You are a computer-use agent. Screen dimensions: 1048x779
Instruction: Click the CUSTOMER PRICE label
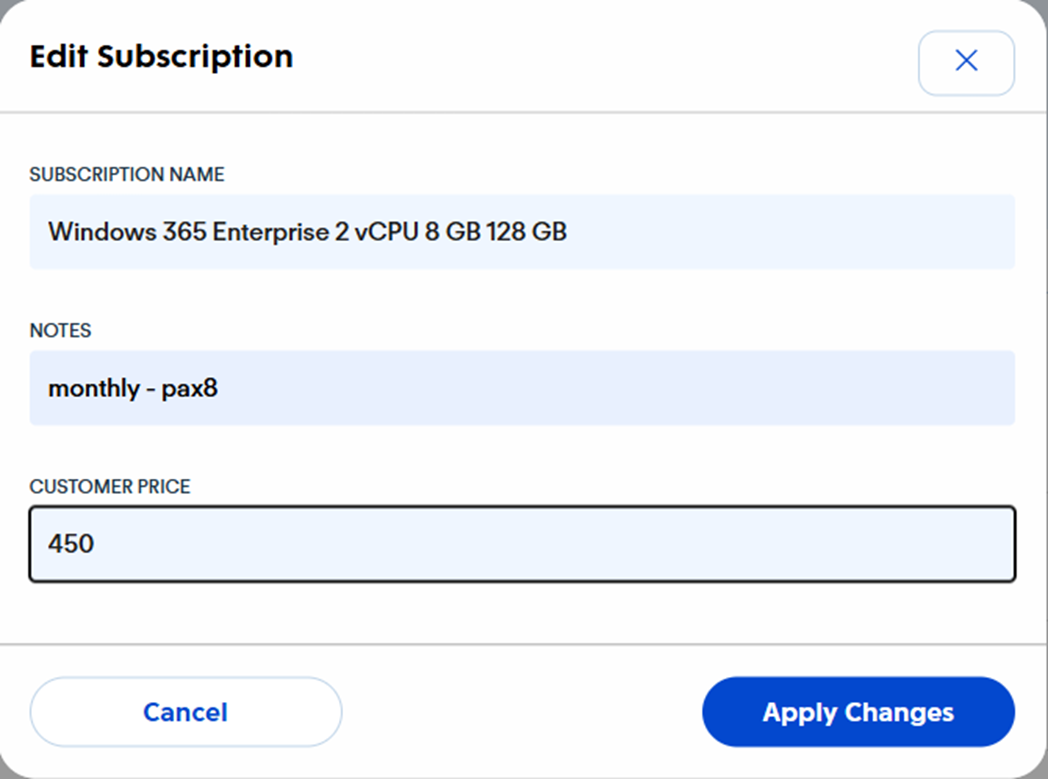coord(110,487)
